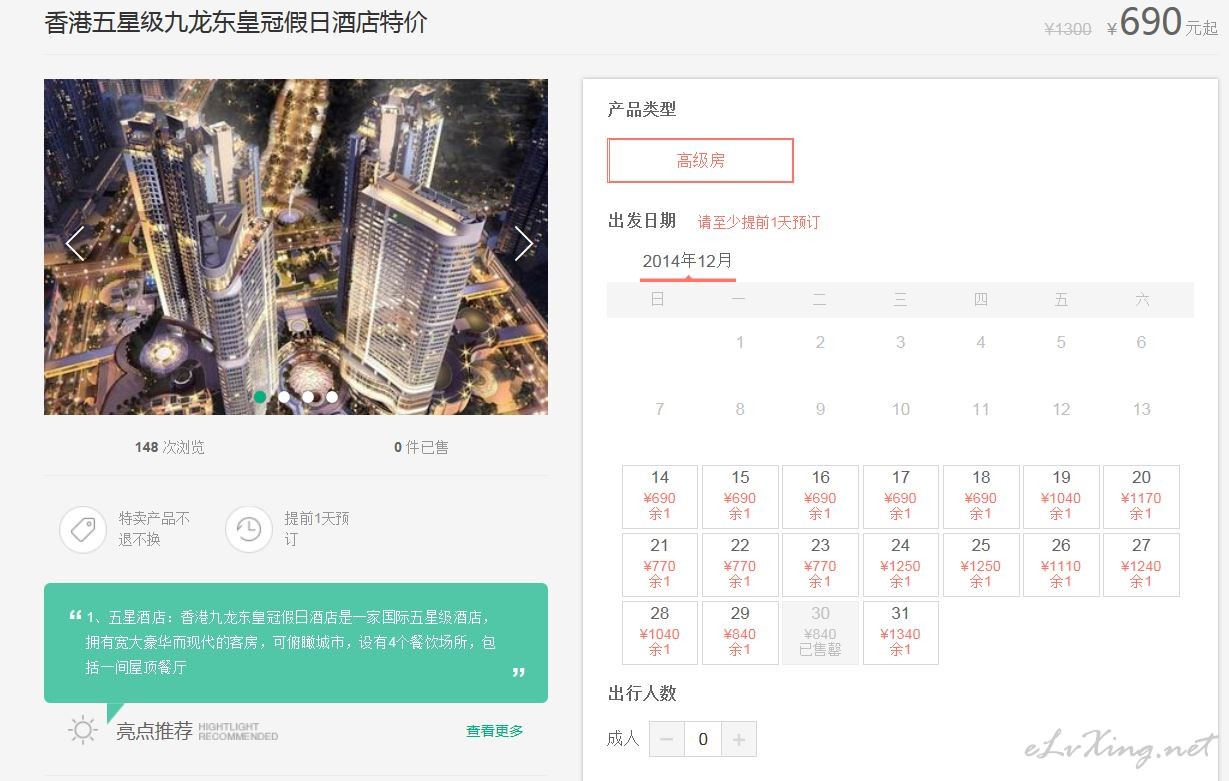Viewport: 1229px width, 781px height.
Task: Pick December 15 at ¥690
Action: 740,496
